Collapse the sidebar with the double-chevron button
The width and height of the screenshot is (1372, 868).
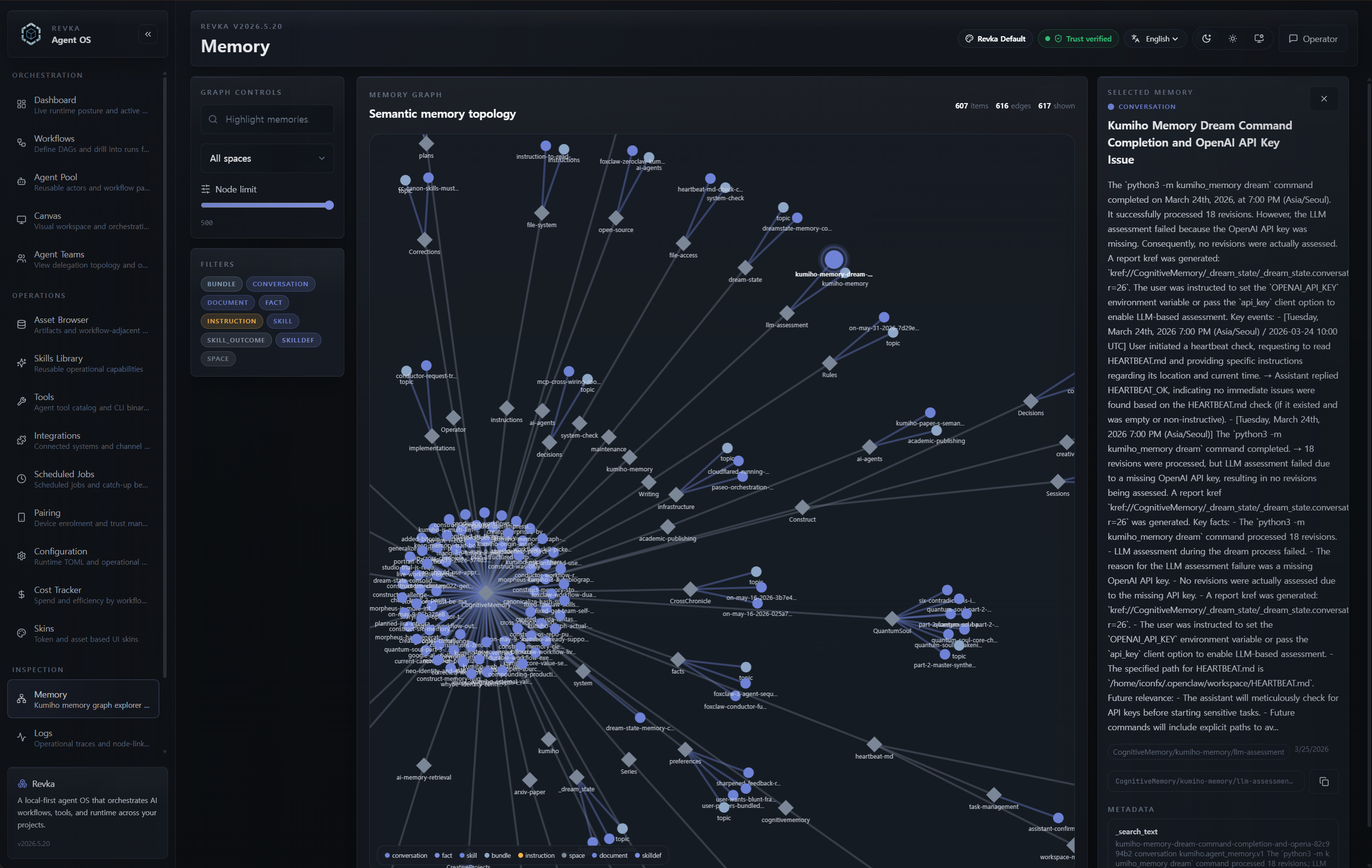(x=148, y=34)
